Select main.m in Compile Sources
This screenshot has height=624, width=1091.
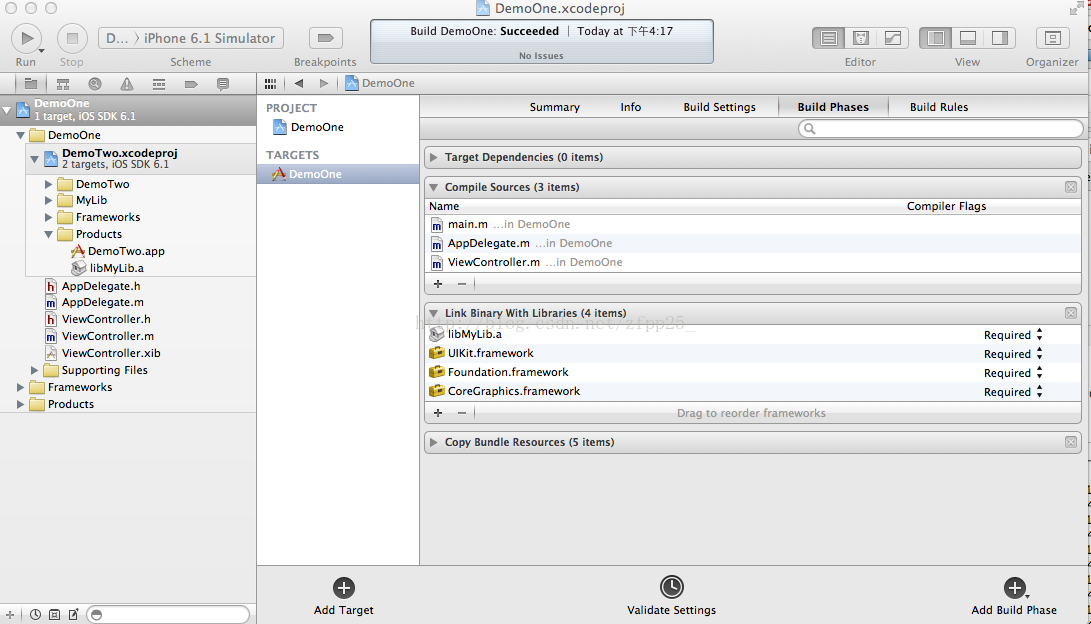click(753, 225)
